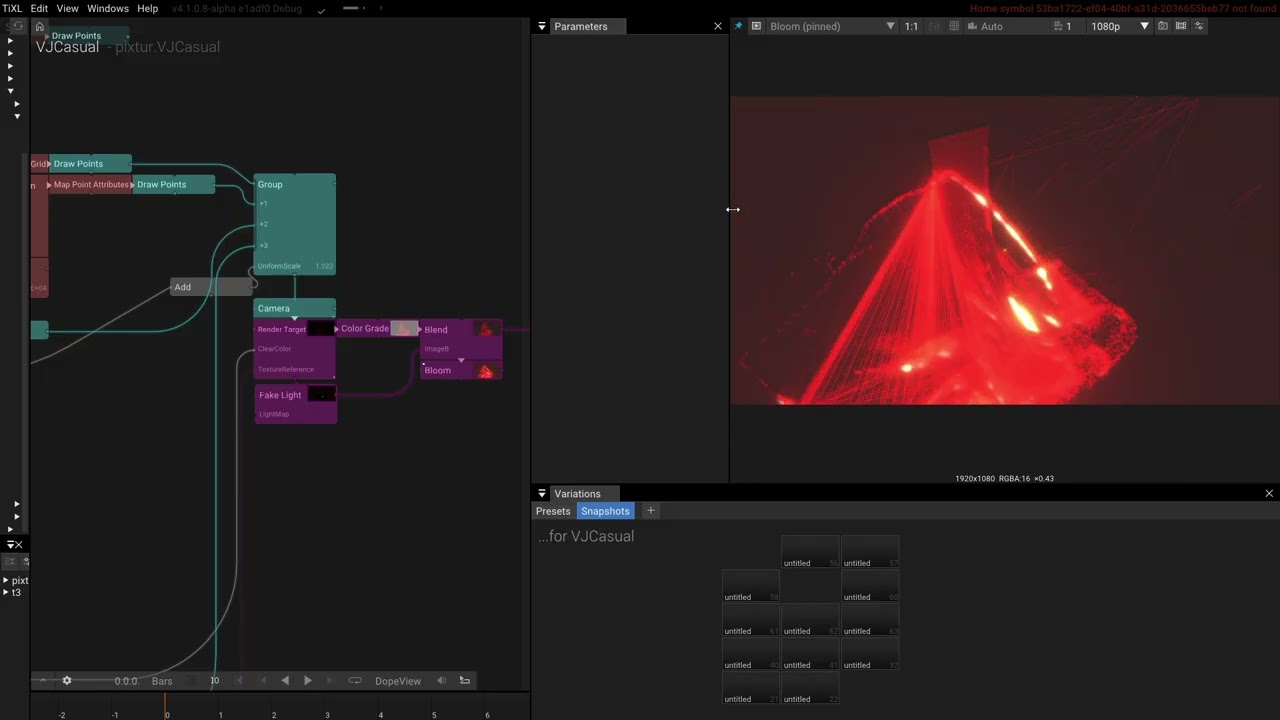Select the Map Point Attributes node

(x=90, y=185)
